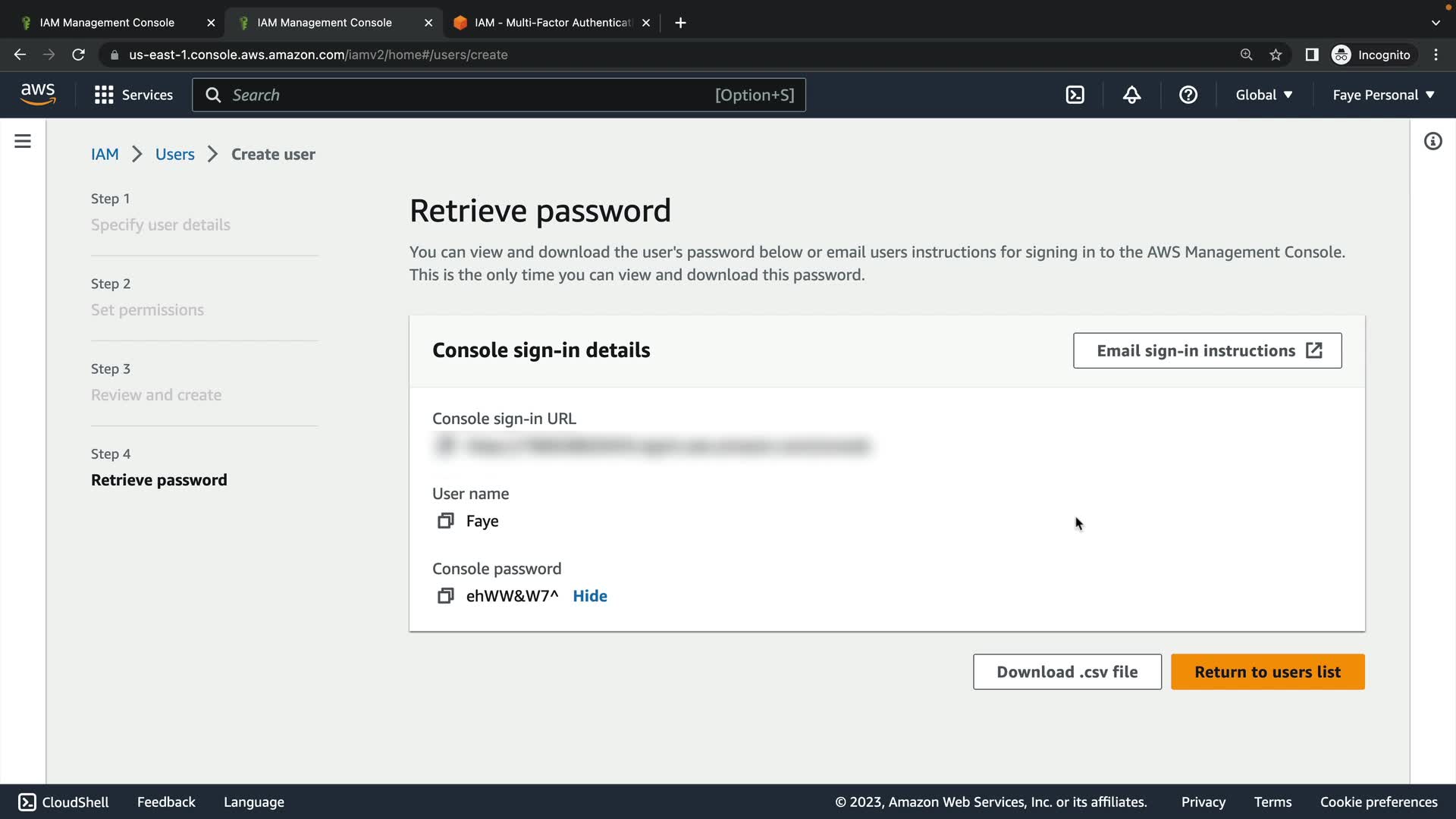
Task: Open the AWS help menu icon
Action: [1188, 95]
